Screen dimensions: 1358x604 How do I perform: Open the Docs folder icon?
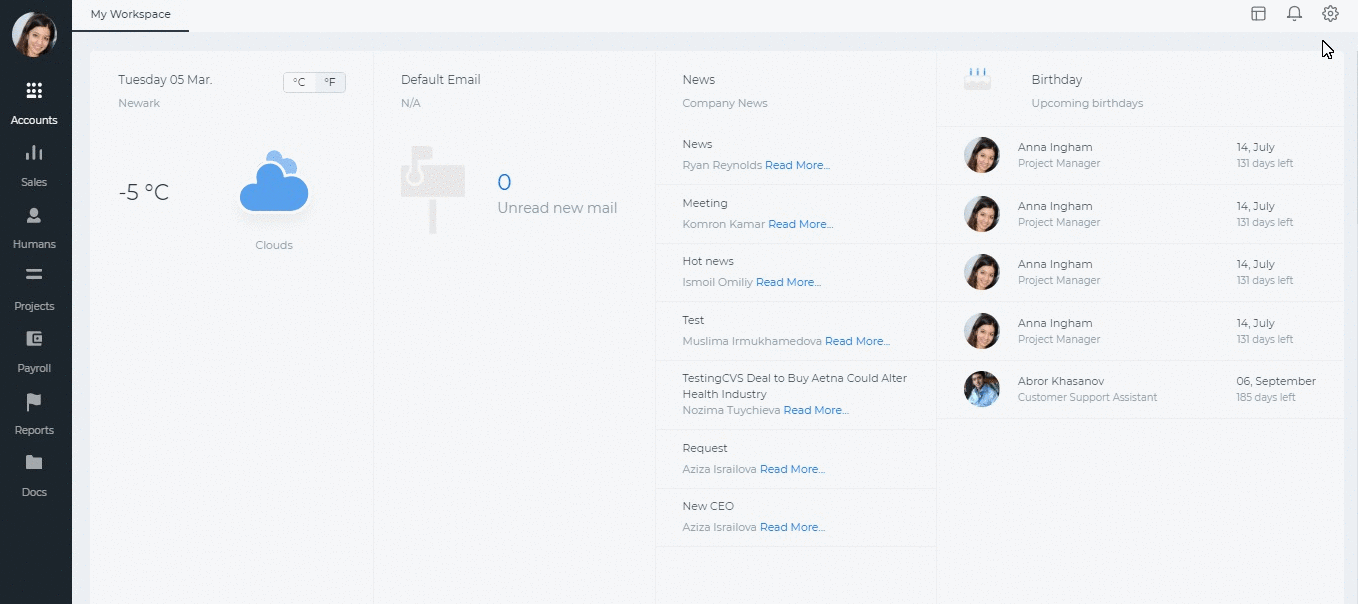34,462
